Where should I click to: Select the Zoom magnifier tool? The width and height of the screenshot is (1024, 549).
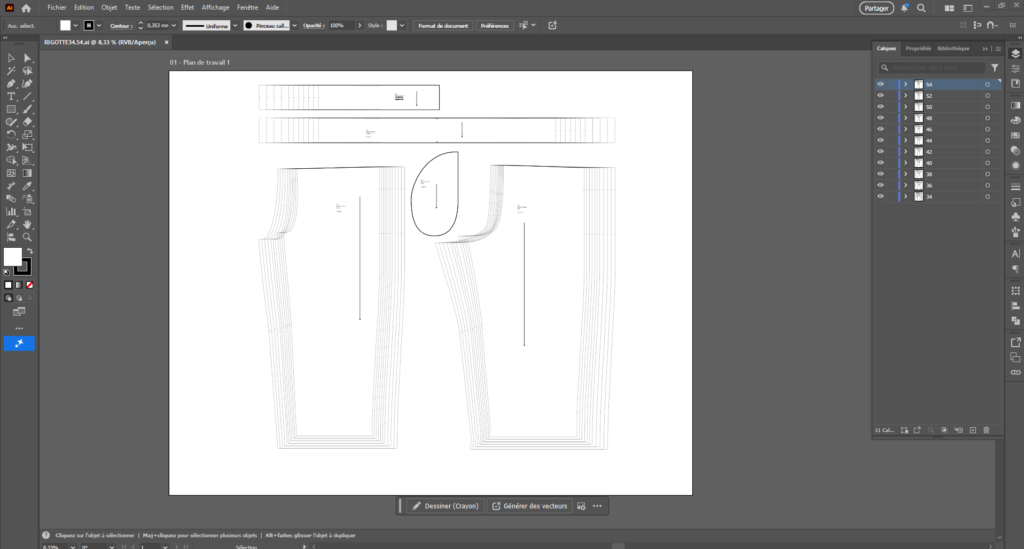(x=27, y=237)
